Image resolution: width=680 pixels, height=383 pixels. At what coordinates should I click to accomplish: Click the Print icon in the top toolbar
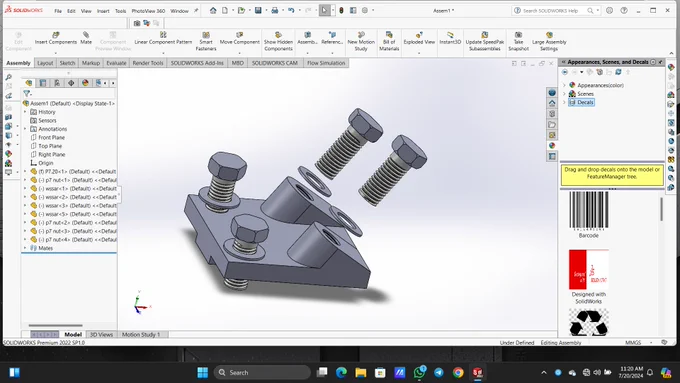(x=275, y=10)
